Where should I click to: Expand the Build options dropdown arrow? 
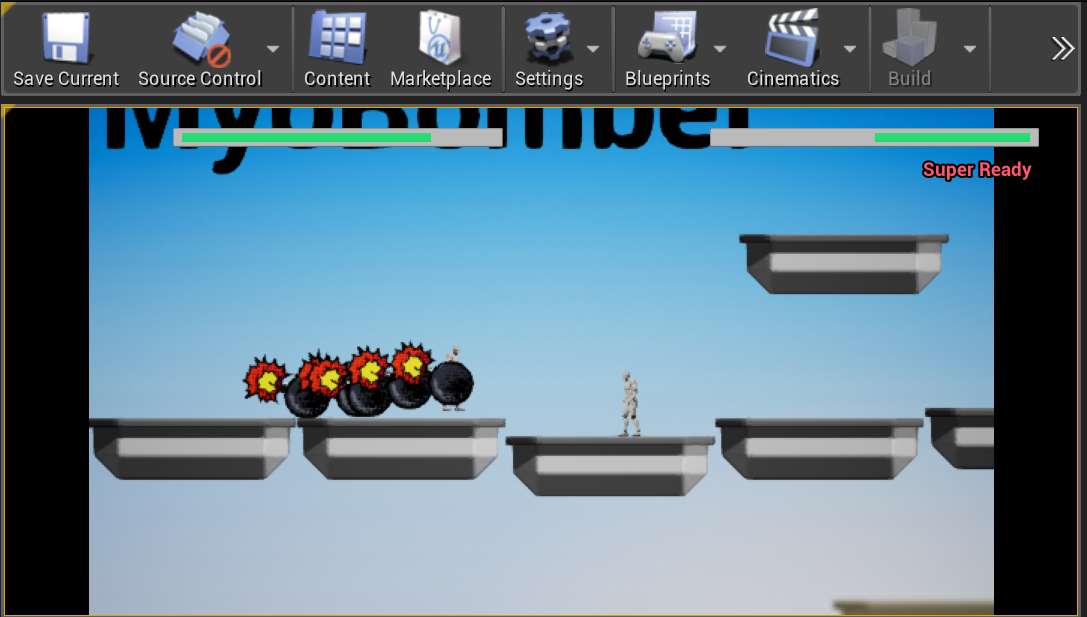[970, 49]
